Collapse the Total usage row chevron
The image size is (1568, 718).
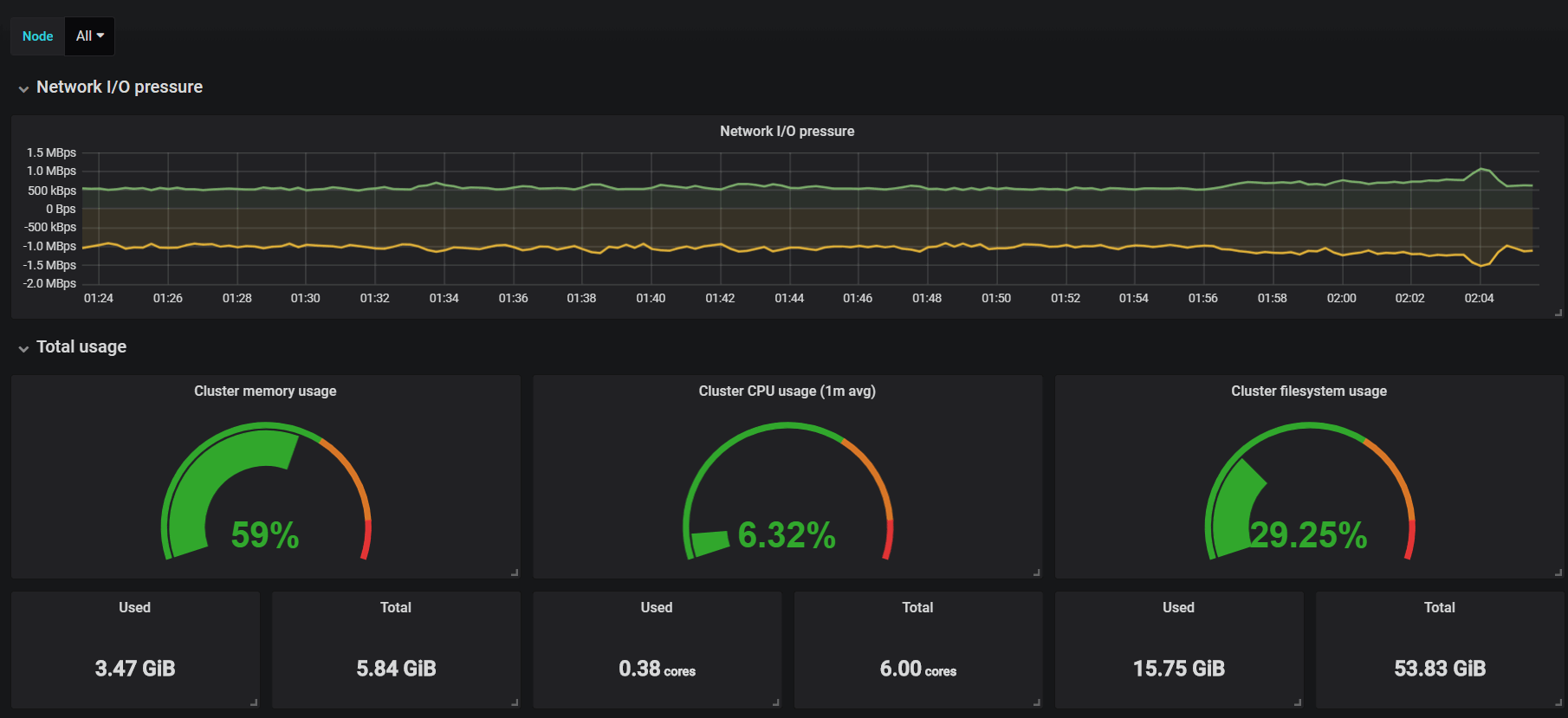[23, 348]
